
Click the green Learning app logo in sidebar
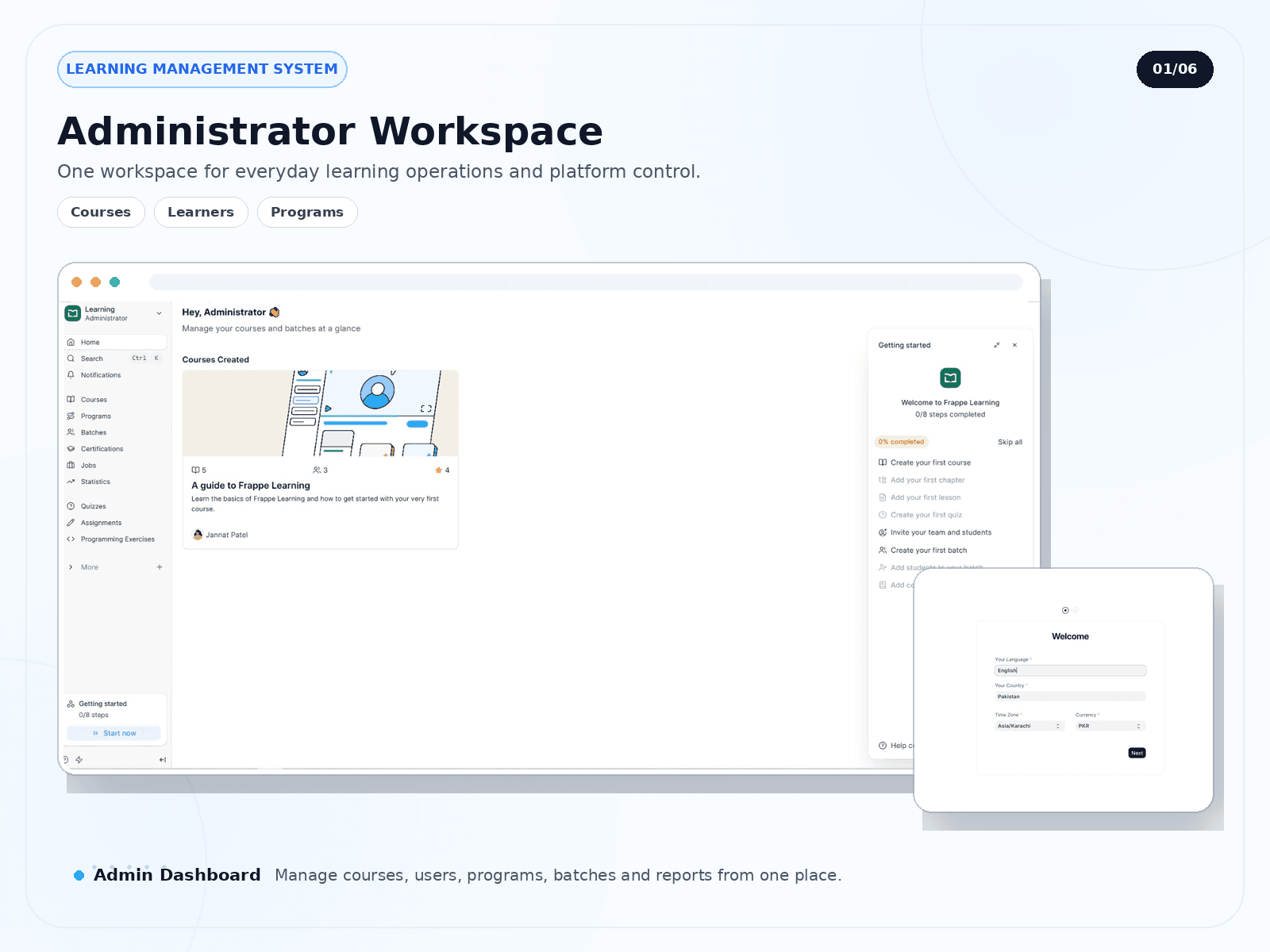[x=73, y=313]
